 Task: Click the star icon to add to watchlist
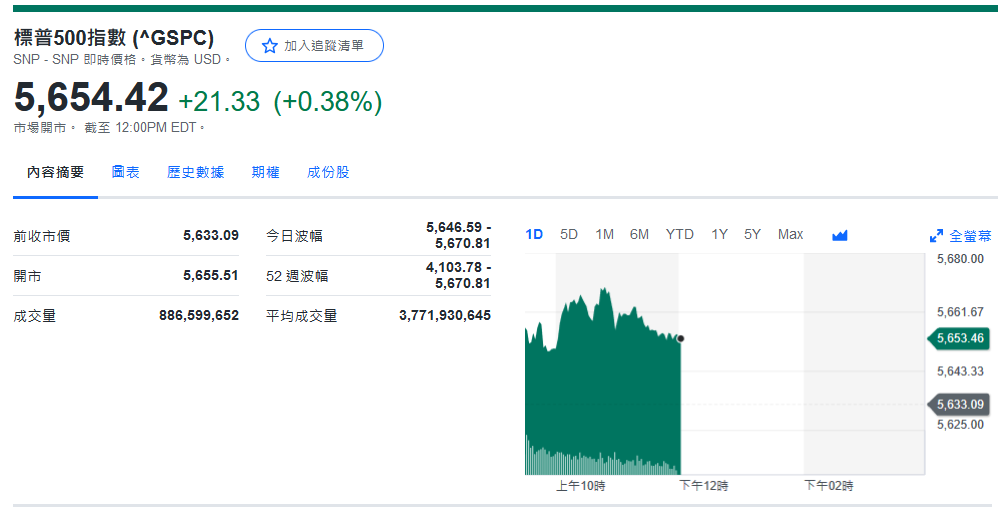pyautogui.click(x=269, y=46)
